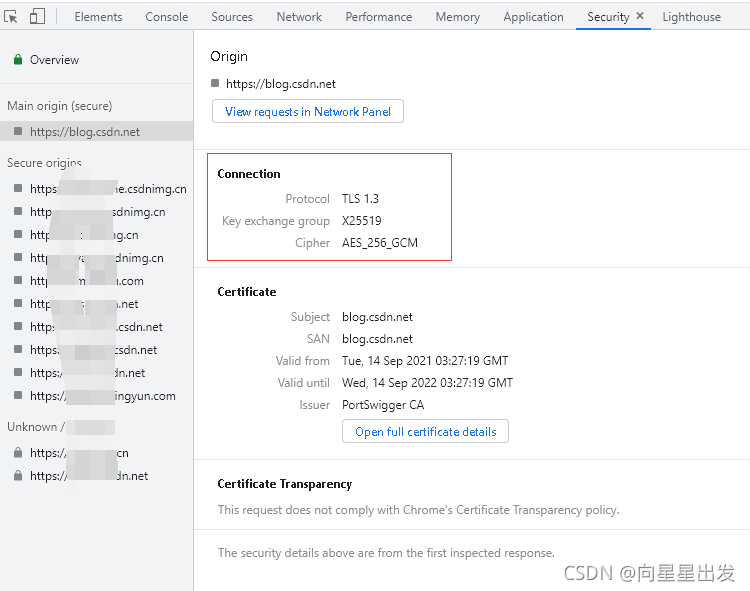Select the secure origin ending .csdn.net
This screenshot has height=591, width=750.
coord(96,327)
